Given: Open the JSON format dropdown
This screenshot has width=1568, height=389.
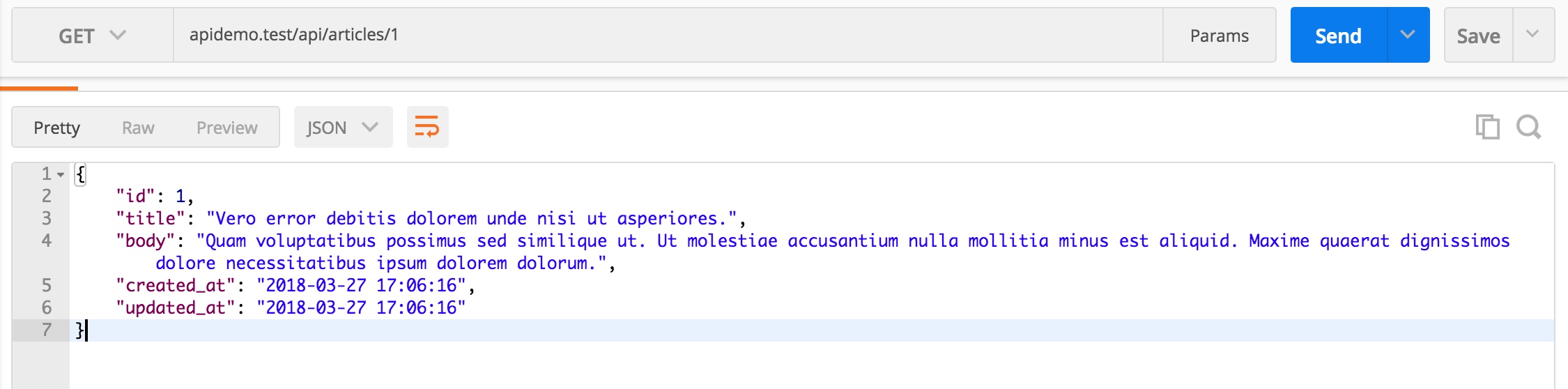Looking at the screenshot, I should tap(343, 127).
